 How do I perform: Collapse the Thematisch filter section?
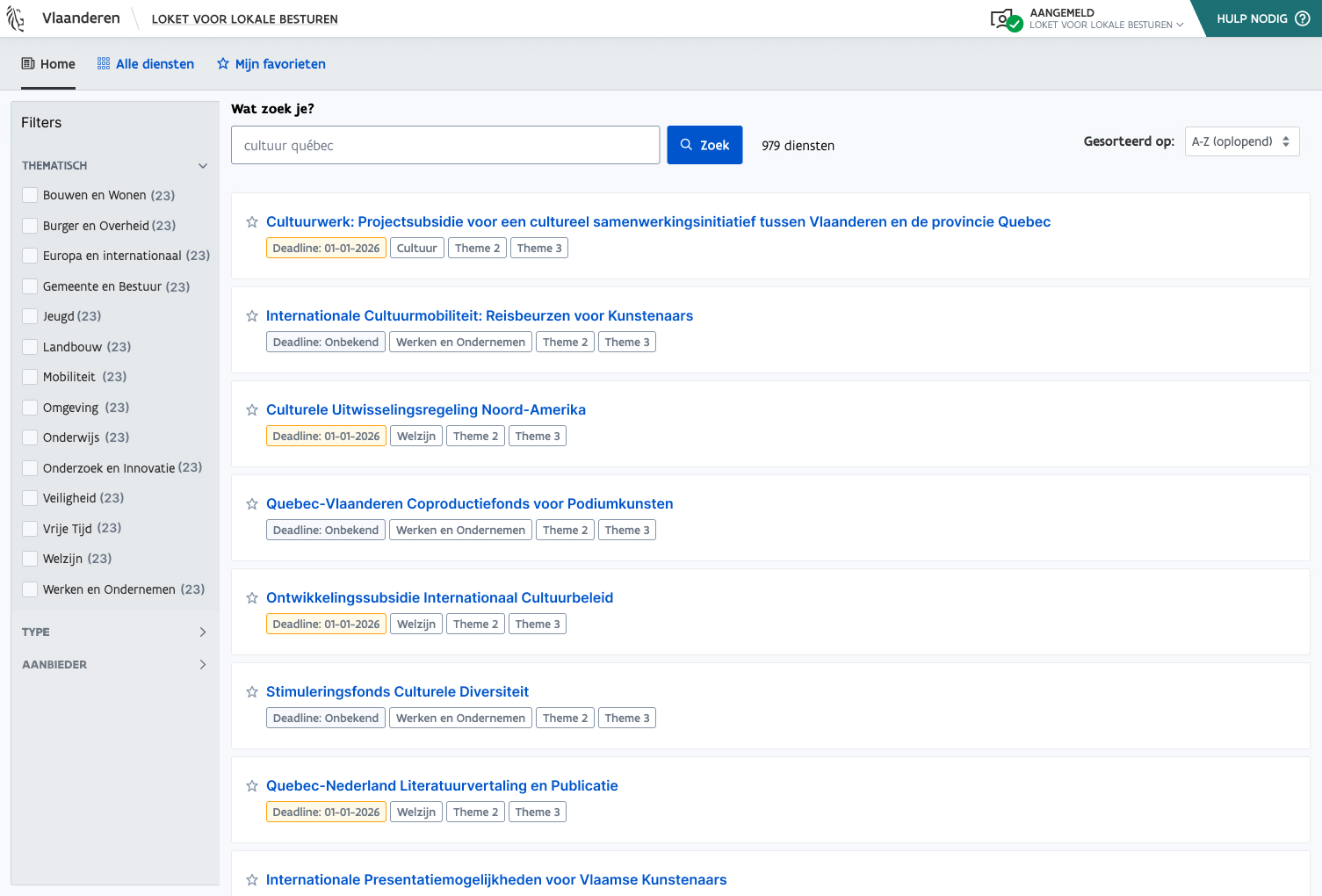pos(203,166)
